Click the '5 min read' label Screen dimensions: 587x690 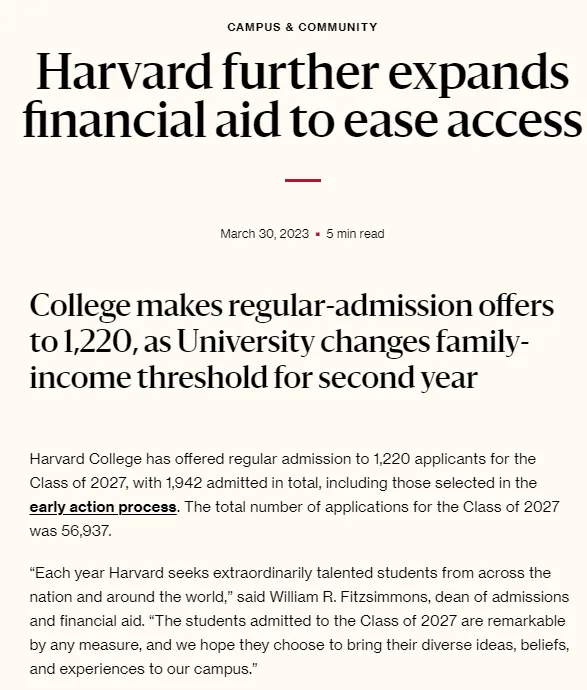[x=355, y=234]
